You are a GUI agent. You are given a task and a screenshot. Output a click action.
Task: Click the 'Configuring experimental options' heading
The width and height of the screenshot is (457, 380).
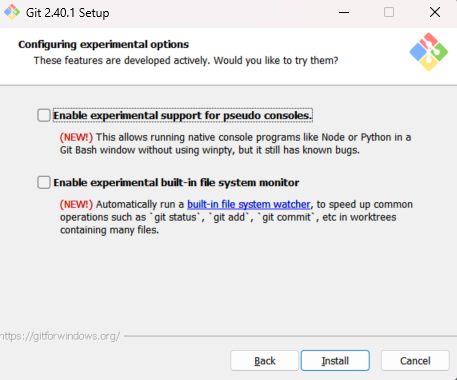click(104, 45)
